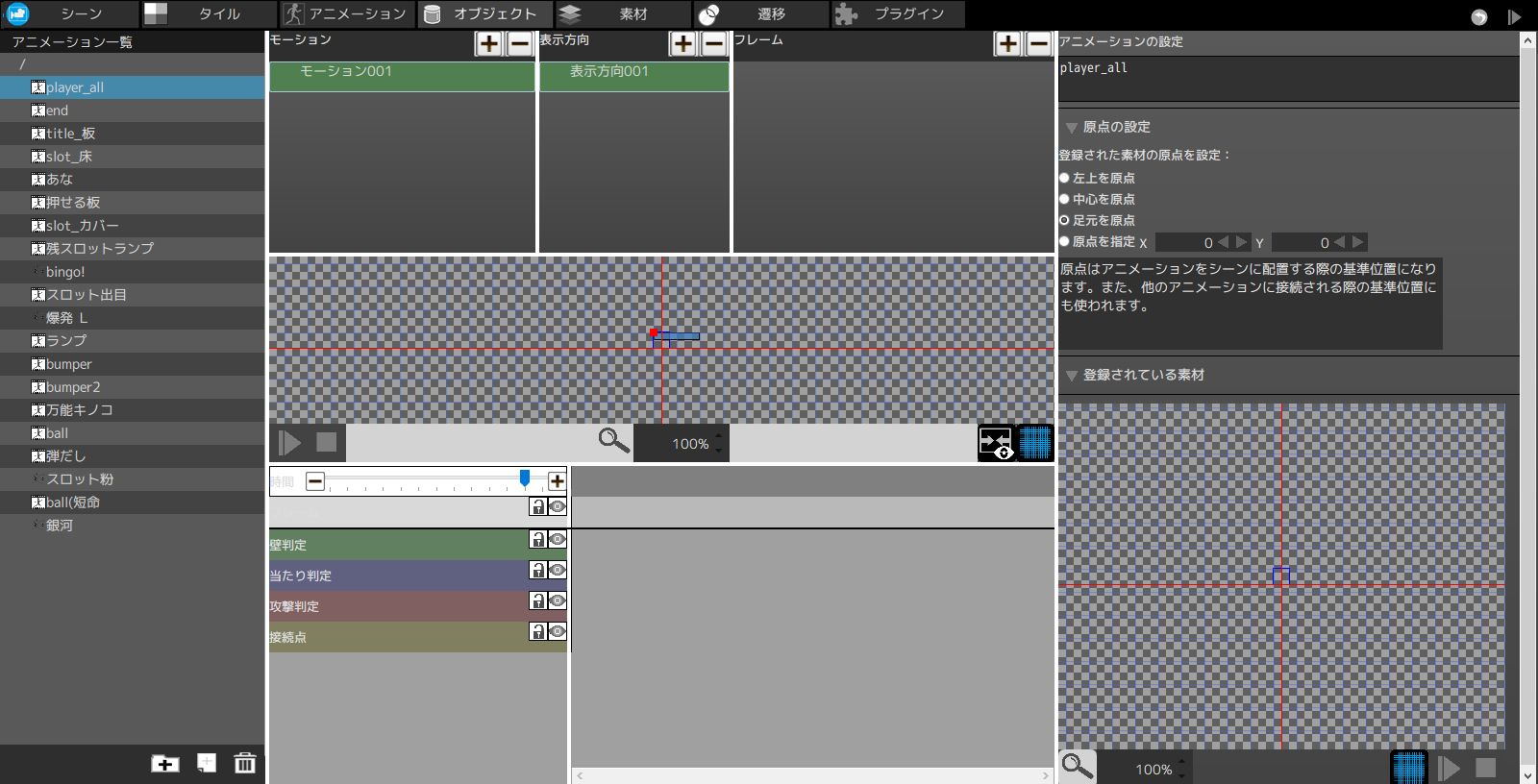Viewport: 1538px width, 784px height.
Task: Click the magnifier icon in material panel
Action: [x=1078, y=767]
